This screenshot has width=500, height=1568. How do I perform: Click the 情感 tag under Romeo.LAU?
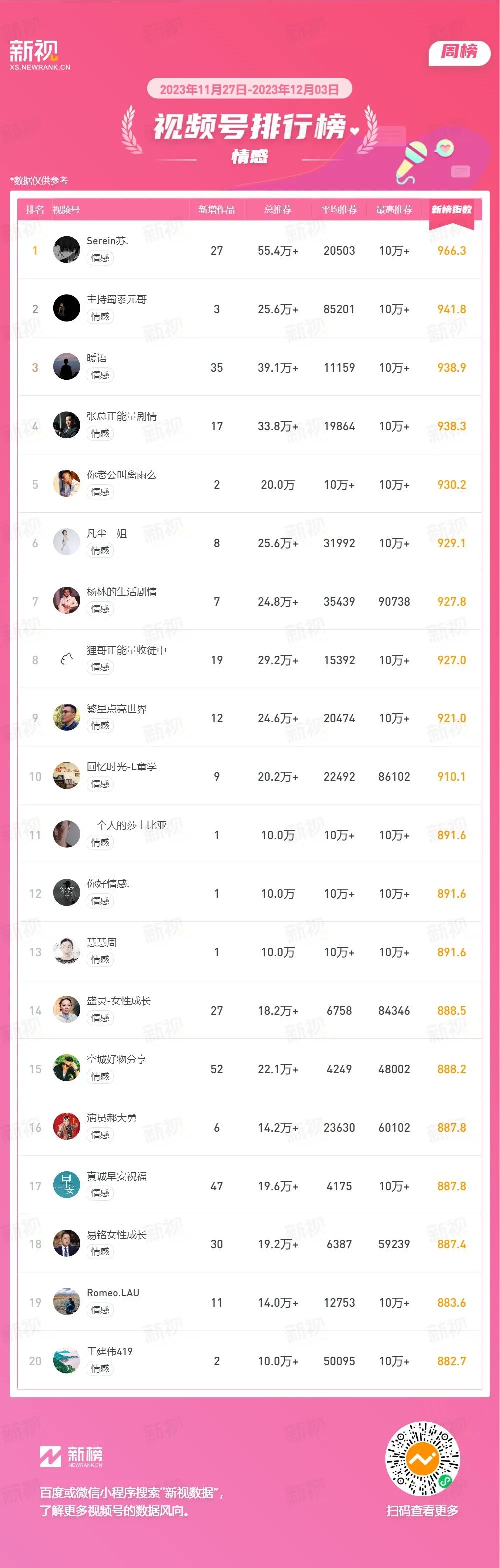(100, 1309)
